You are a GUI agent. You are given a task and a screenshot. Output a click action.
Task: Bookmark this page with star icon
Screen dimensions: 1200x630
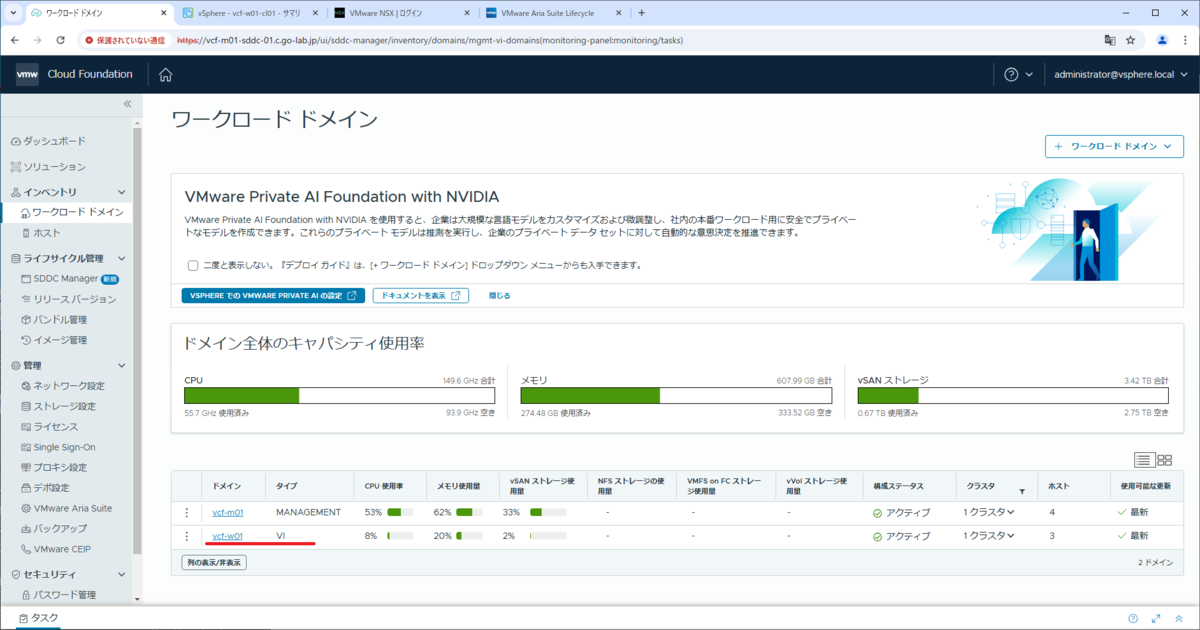point(1131,40)
